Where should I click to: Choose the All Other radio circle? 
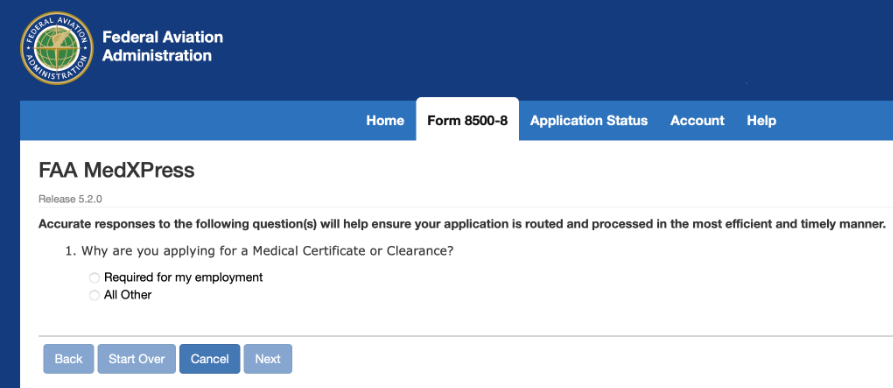95,296
